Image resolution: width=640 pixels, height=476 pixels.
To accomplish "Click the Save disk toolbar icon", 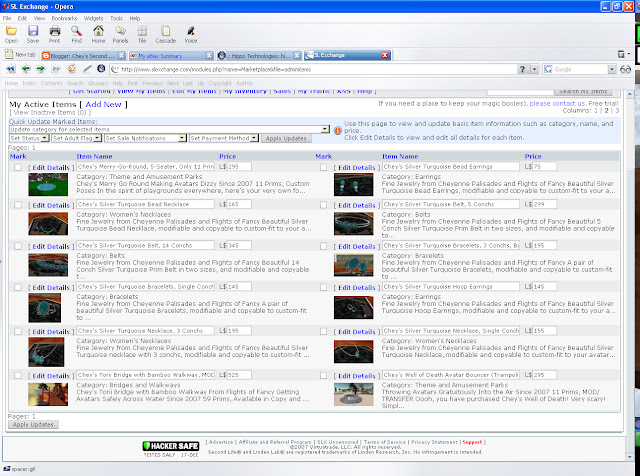I will point(33,31).
